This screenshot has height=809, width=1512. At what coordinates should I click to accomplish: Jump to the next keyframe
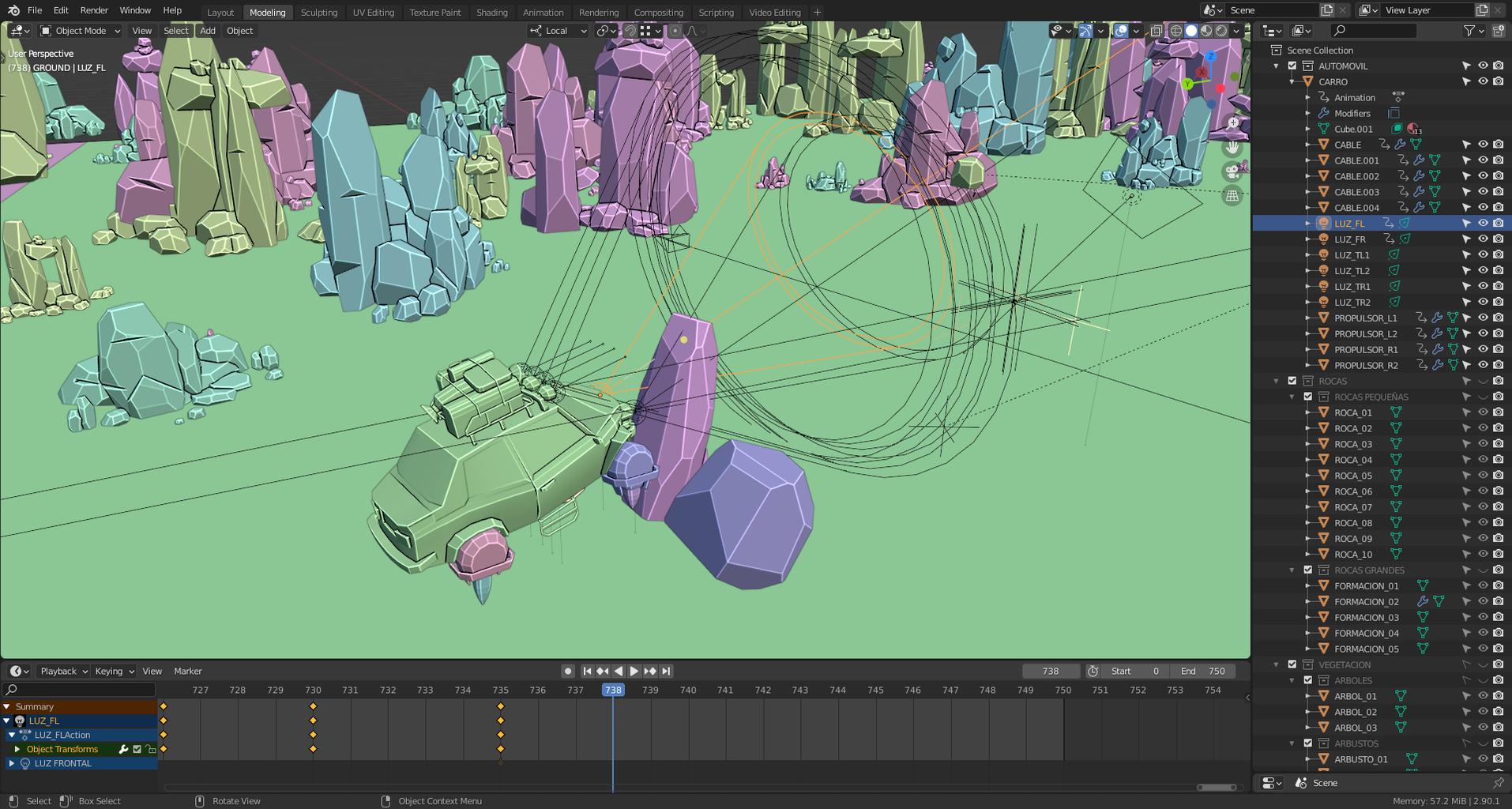[x=649, y=671]
